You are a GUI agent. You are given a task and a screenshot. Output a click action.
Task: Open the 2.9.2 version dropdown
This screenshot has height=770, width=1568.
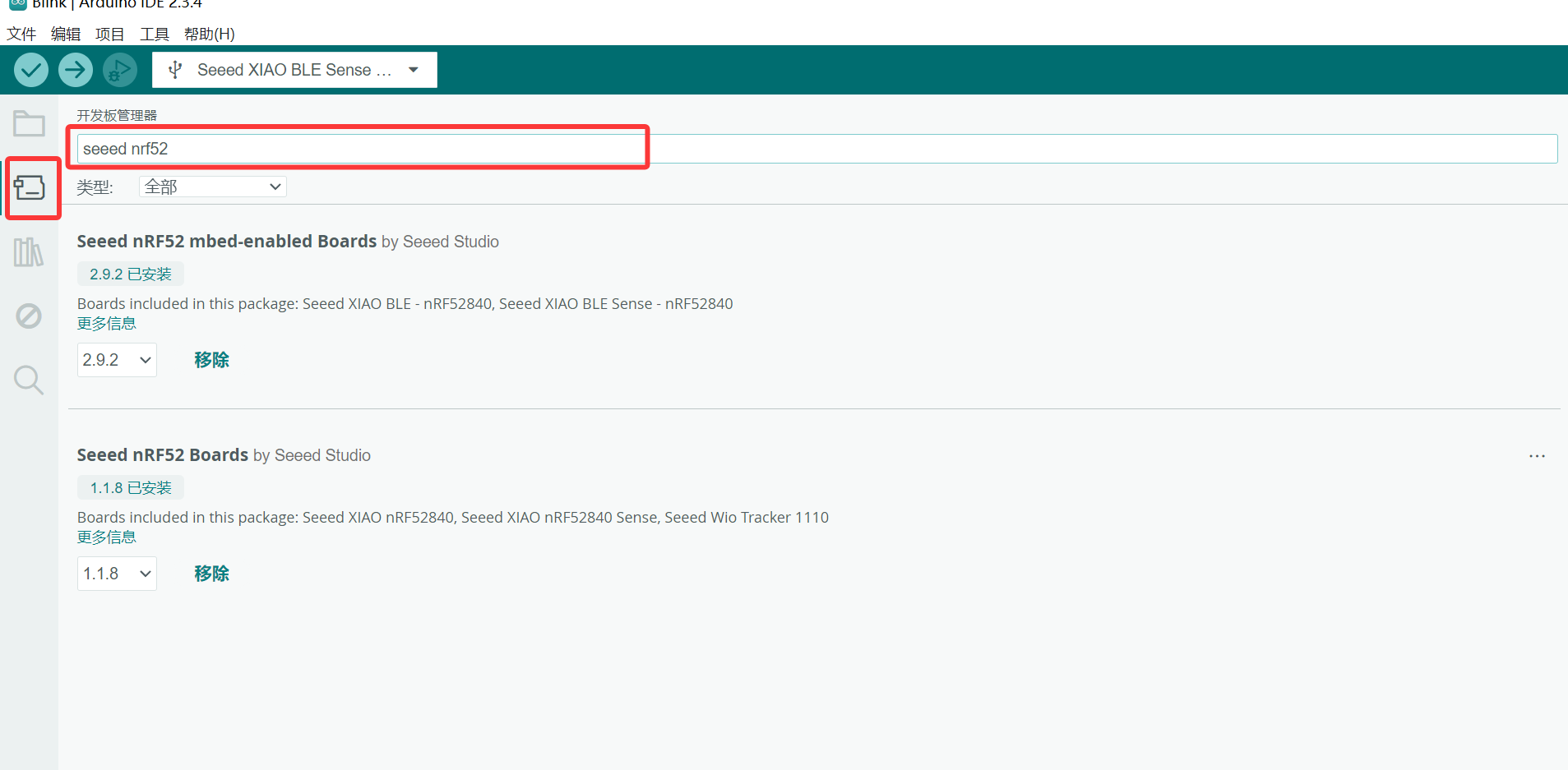[x=117, y=360]
